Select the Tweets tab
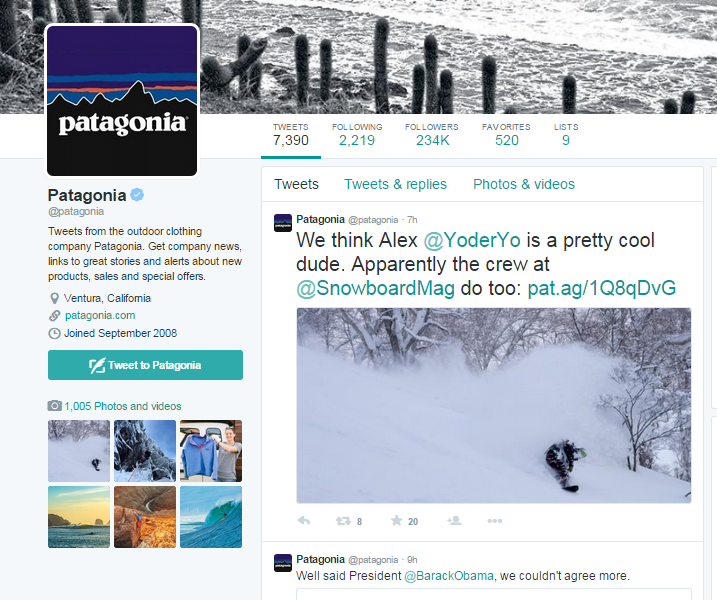Screen dimensions: 717x600 click(x=296, y=184)
